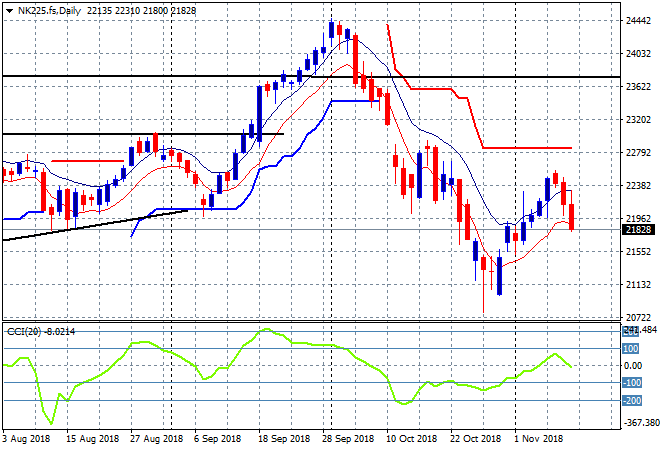Click the 22792 price scale label
This screenshot has width=660, height=450.
point(637,153)
